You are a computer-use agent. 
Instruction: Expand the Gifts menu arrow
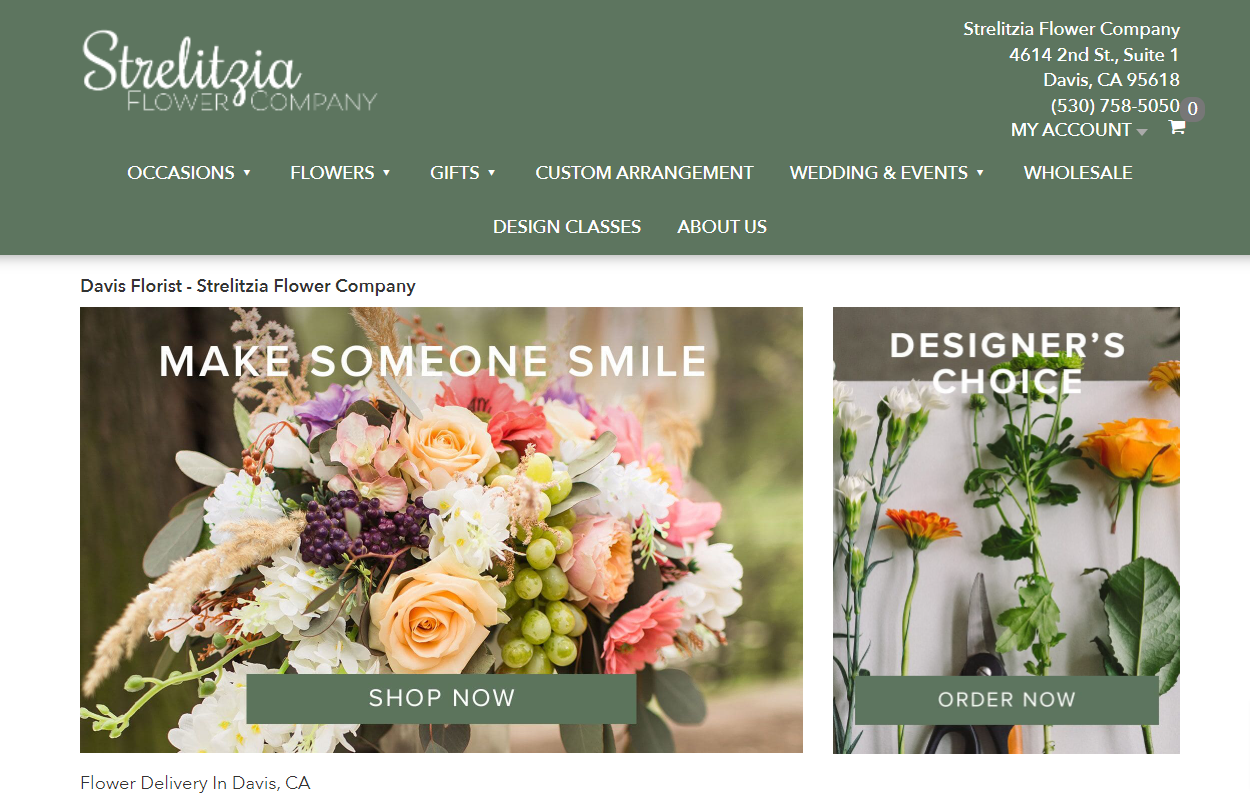(x=491, y=173)
